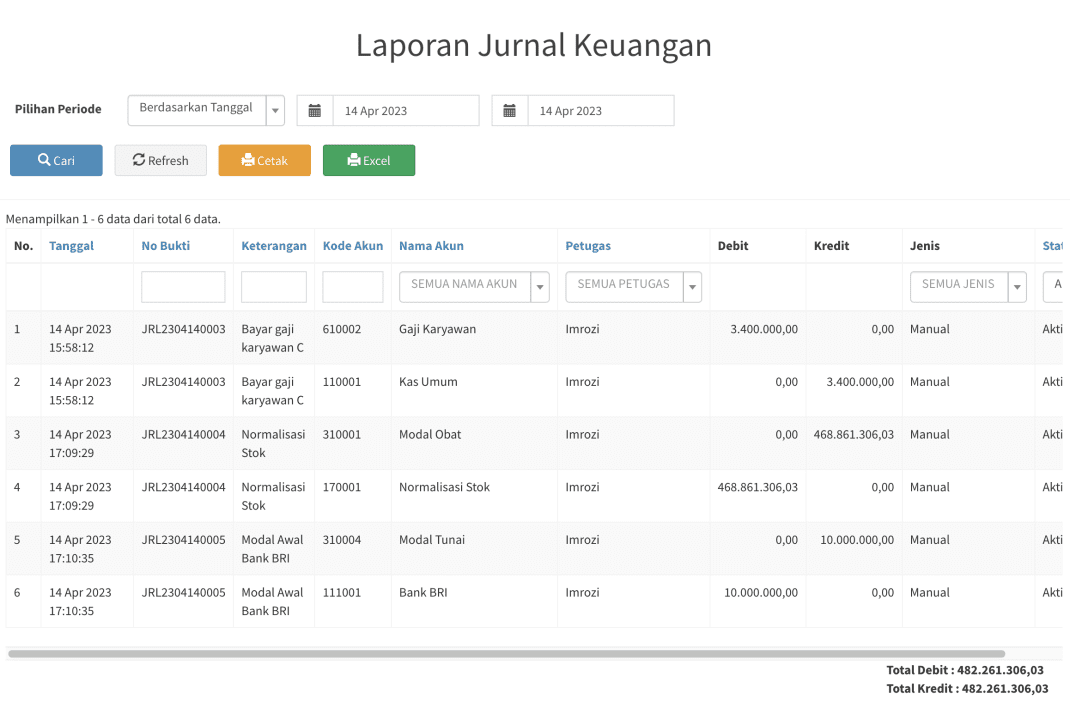The width and height of the screenshot is (1070, 720).
Task: Click the Refresh button
Action: click(160, 160)
